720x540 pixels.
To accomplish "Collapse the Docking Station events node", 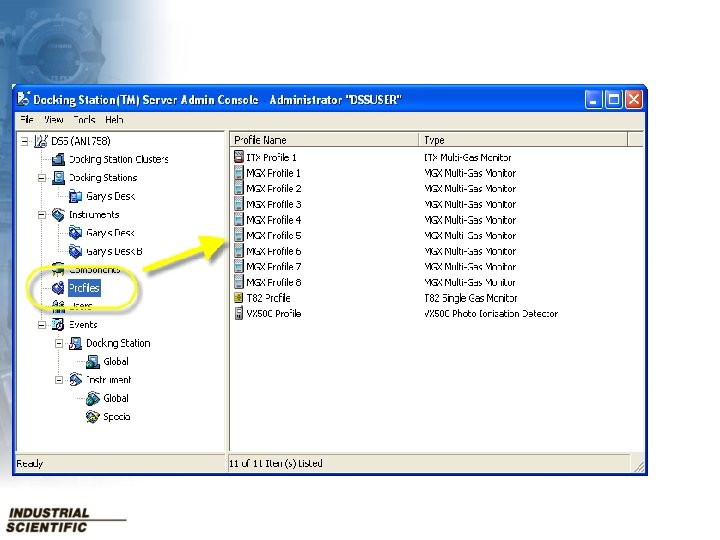I will click(x=59, y=343).
